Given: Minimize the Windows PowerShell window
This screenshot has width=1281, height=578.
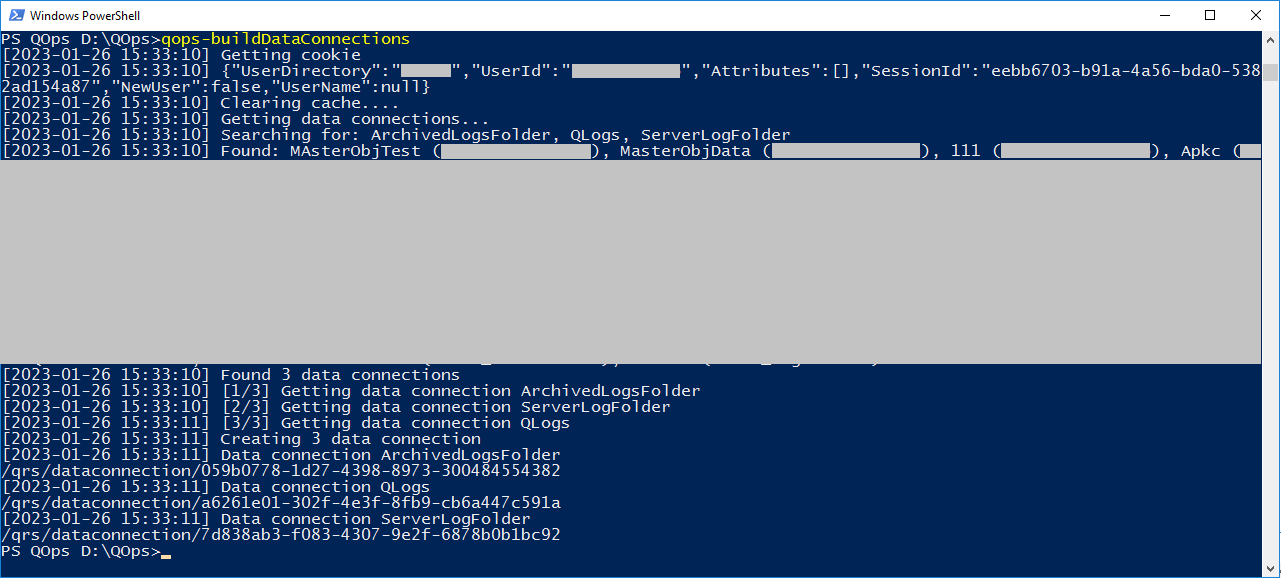Looking at the screenshot, I should 1165,15.
